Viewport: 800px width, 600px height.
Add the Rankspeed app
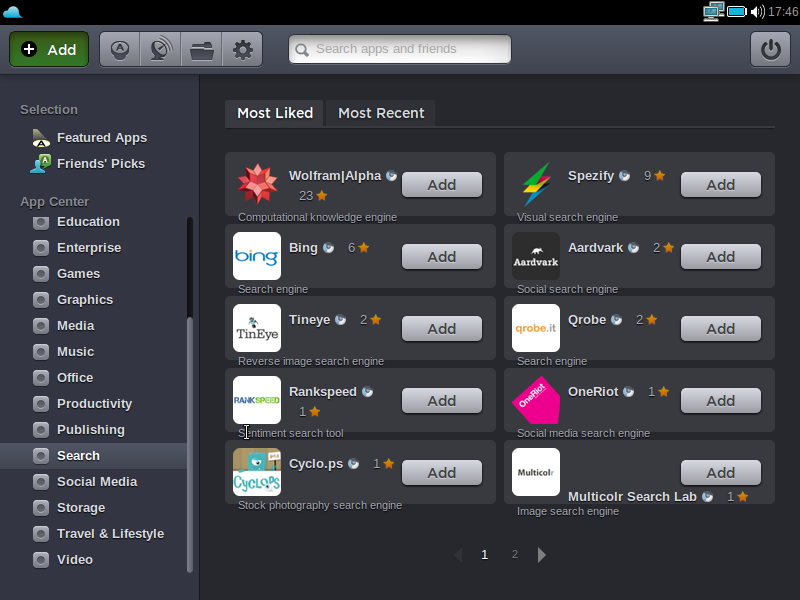click(441, 400)
